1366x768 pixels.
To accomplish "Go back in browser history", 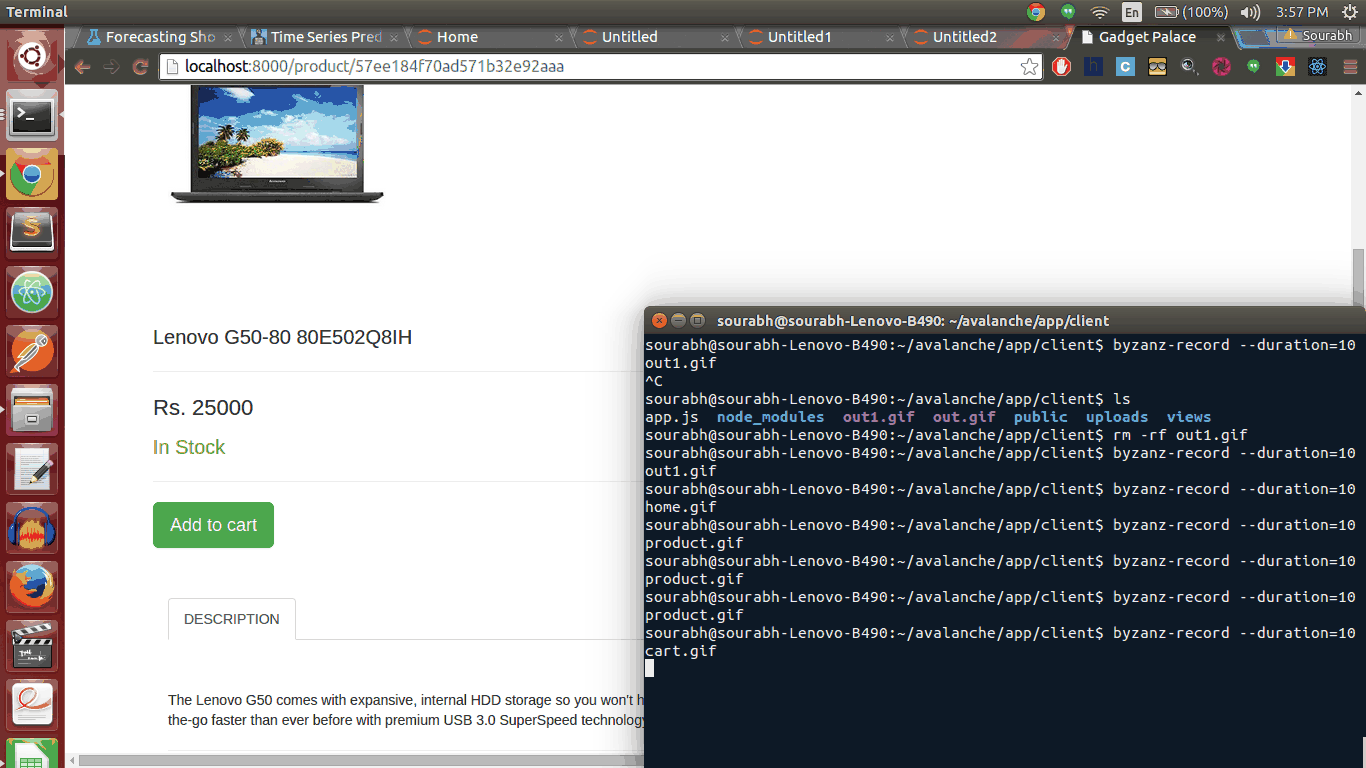I will (82, 67).
